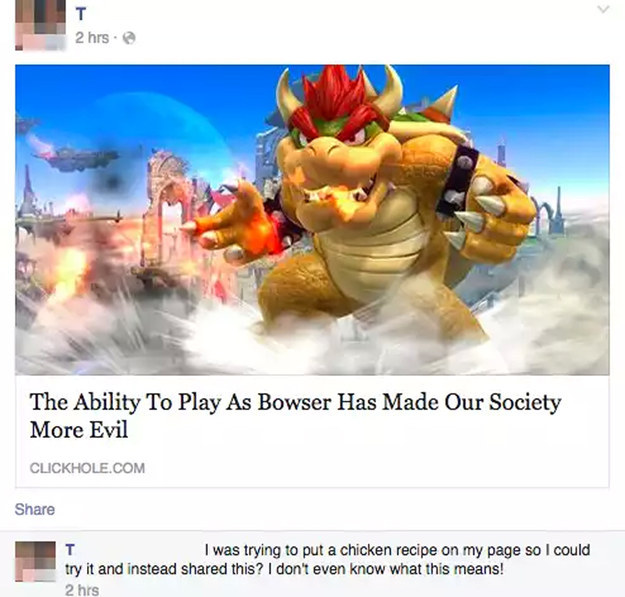Click the commenter's name T
This screenshot has width=625, height=597.
pyautogui.click(x=70, y=550)
